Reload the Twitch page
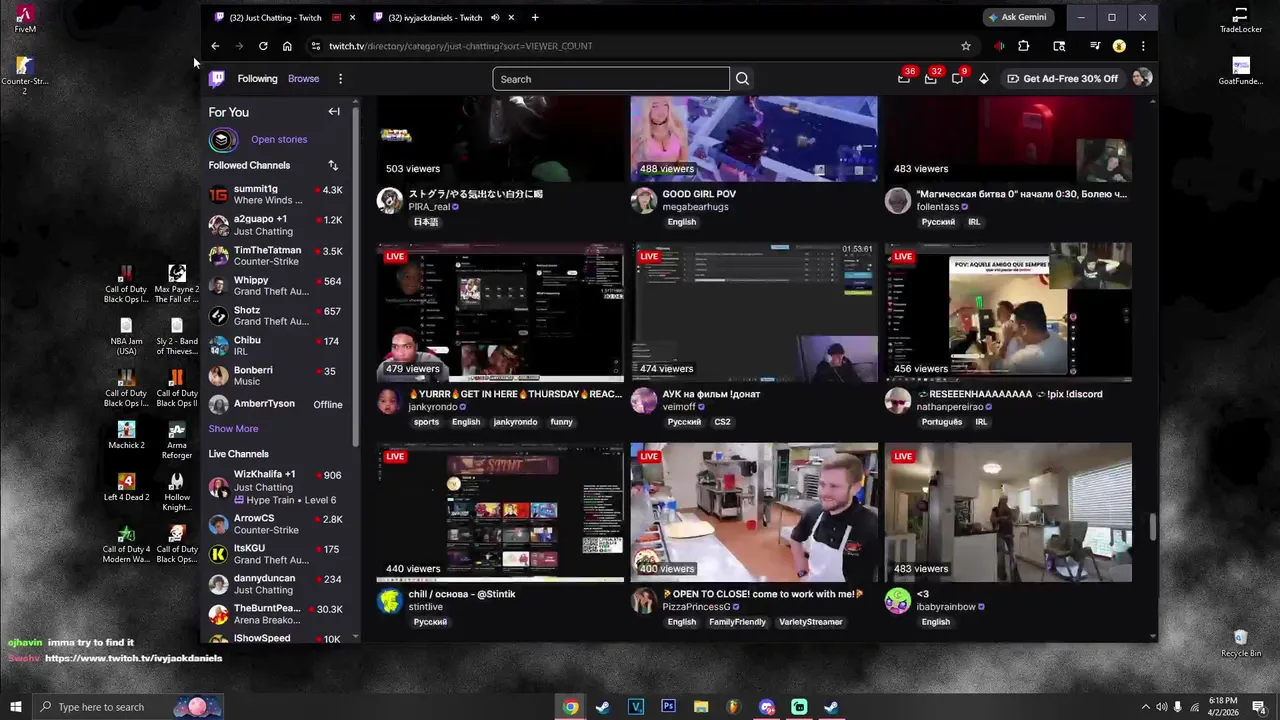 (x=263, y=46)
